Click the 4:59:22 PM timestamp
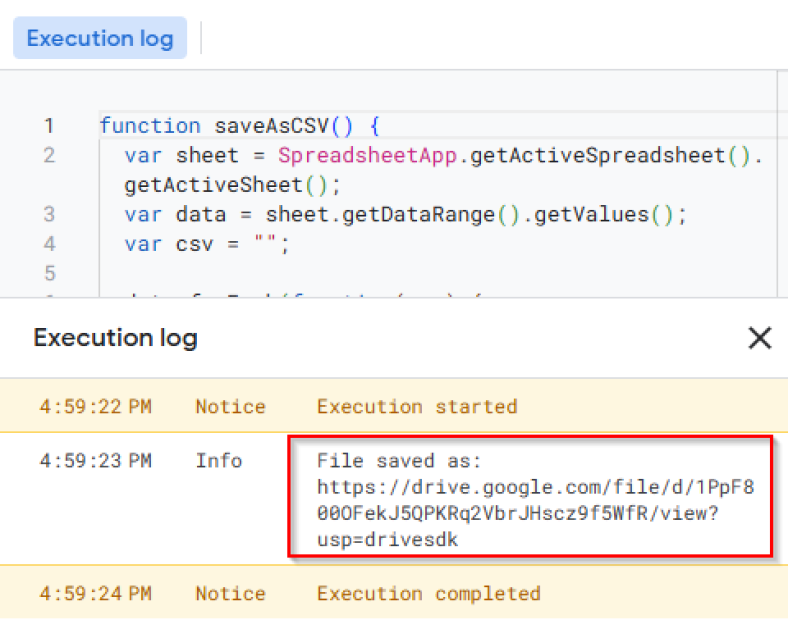Screen dimensions: 788x638 point(96,406)
